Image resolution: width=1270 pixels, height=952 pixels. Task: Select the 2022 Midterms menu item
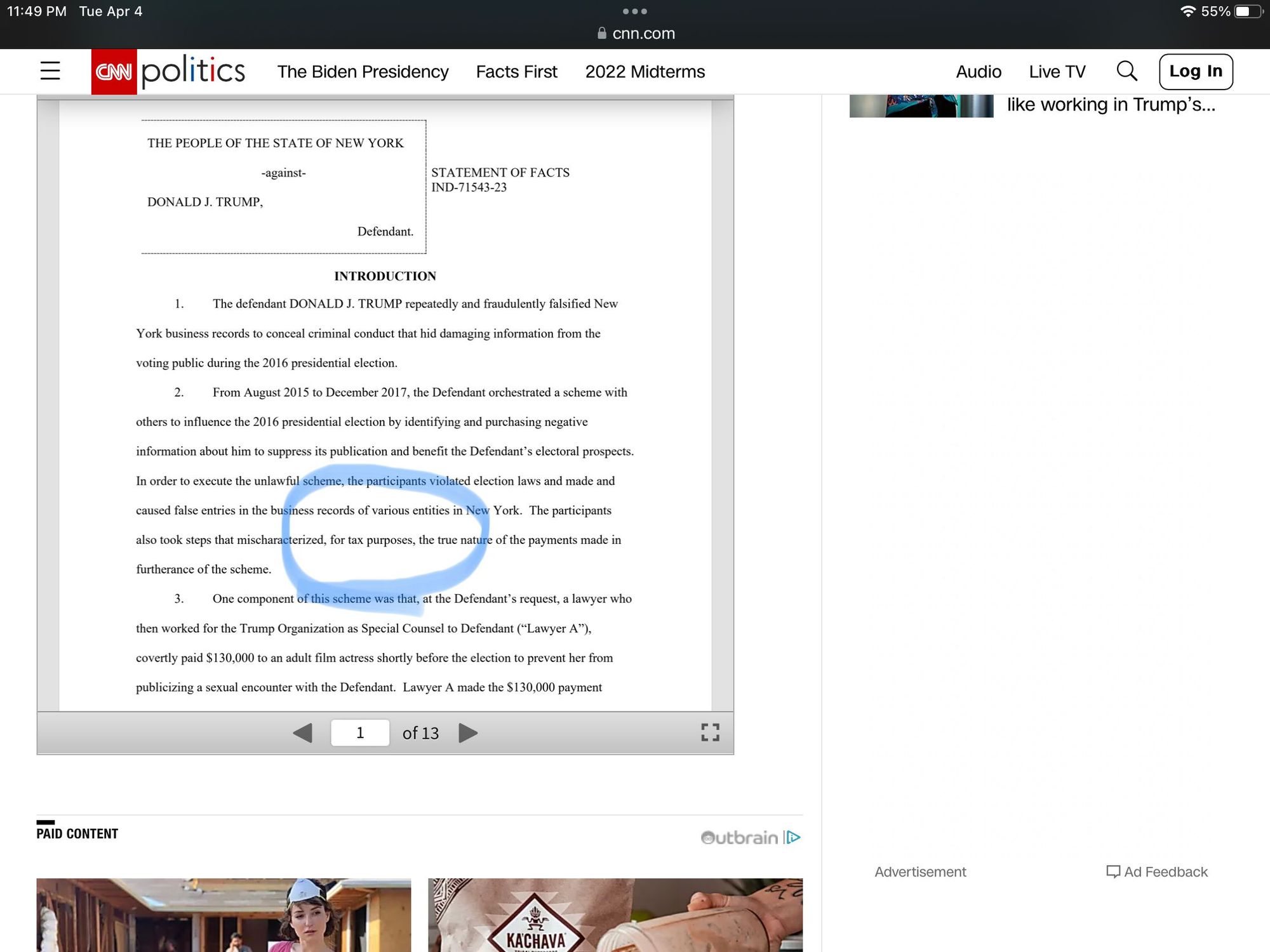pyautogui.click(x=645, y=72)
